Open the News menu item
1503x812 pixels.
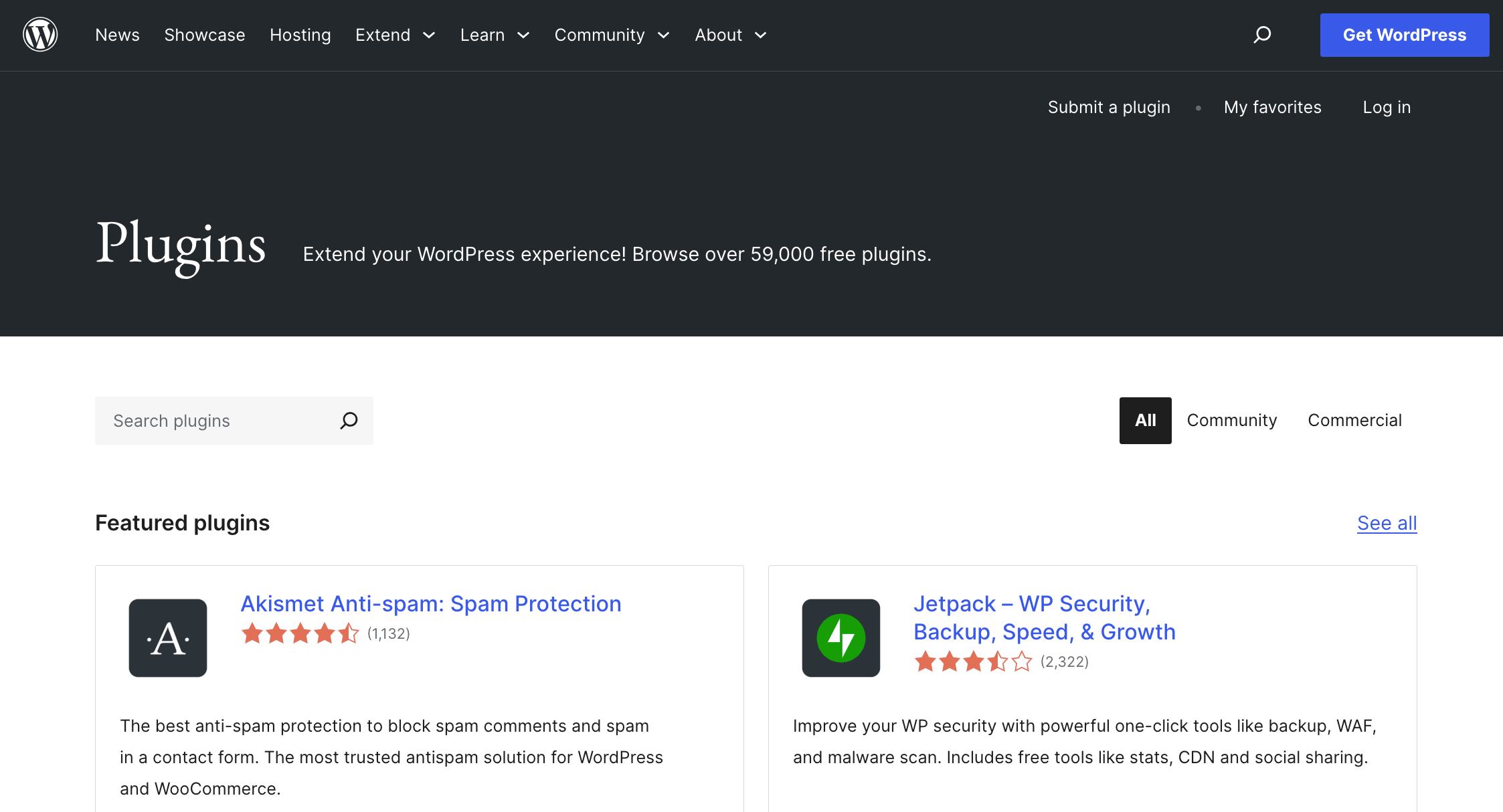click(118, 35)
